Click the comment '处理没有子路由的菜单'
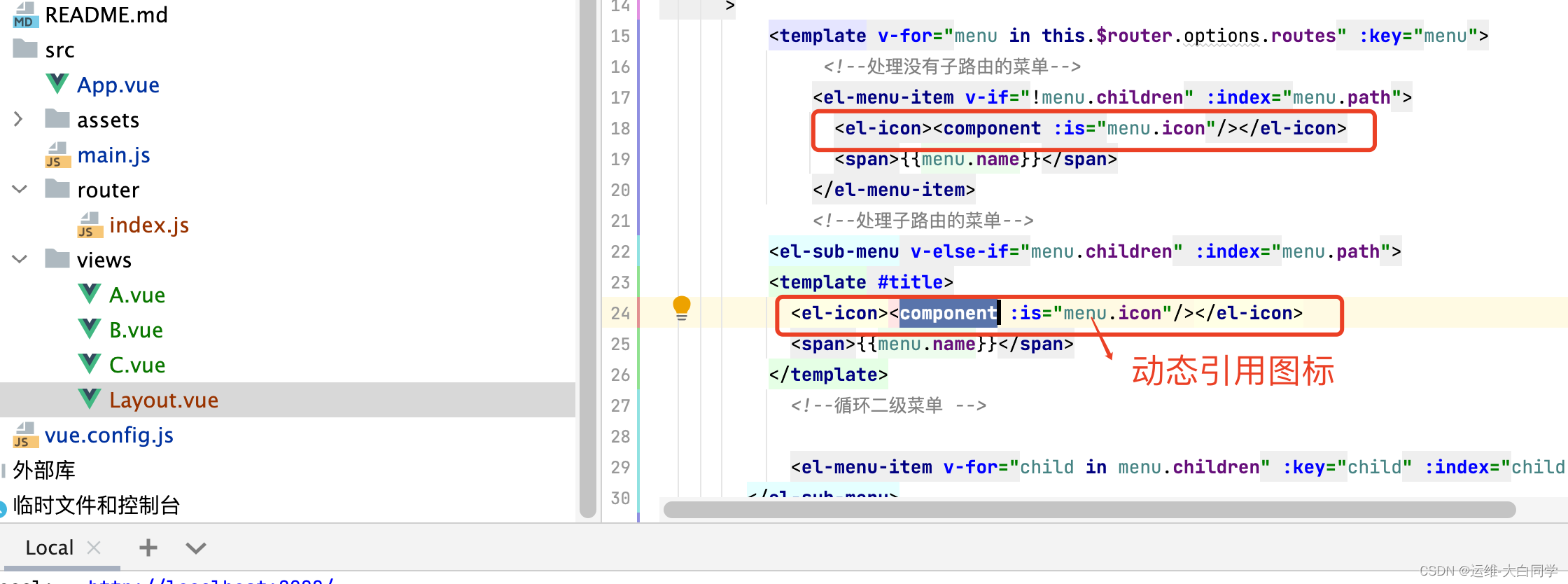Image resolution: width=1568 pixels, height=584 pixels. tap(958, 67)
